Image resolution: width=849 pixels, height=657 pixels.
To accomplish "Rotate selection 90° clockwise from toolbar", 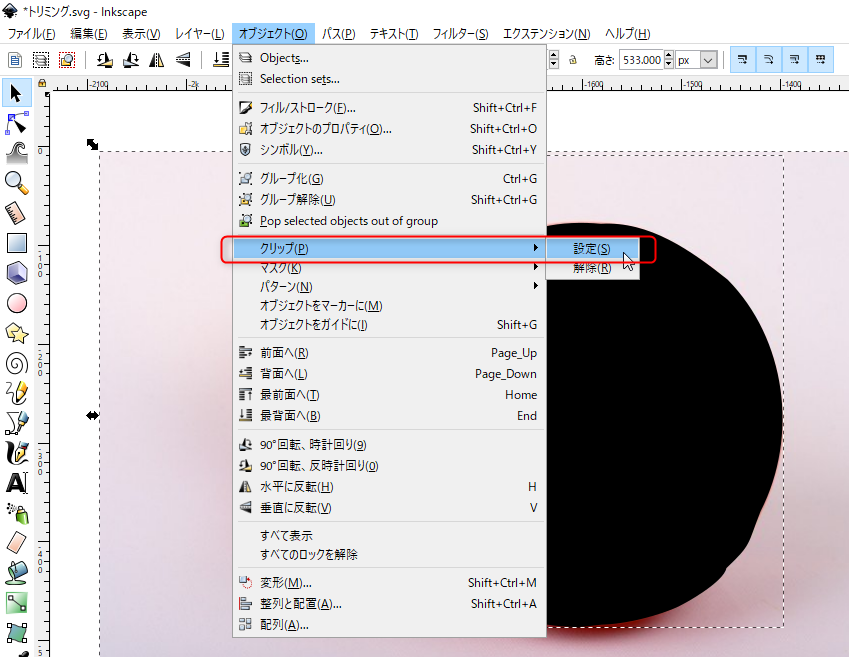I will tap(130, 60).
